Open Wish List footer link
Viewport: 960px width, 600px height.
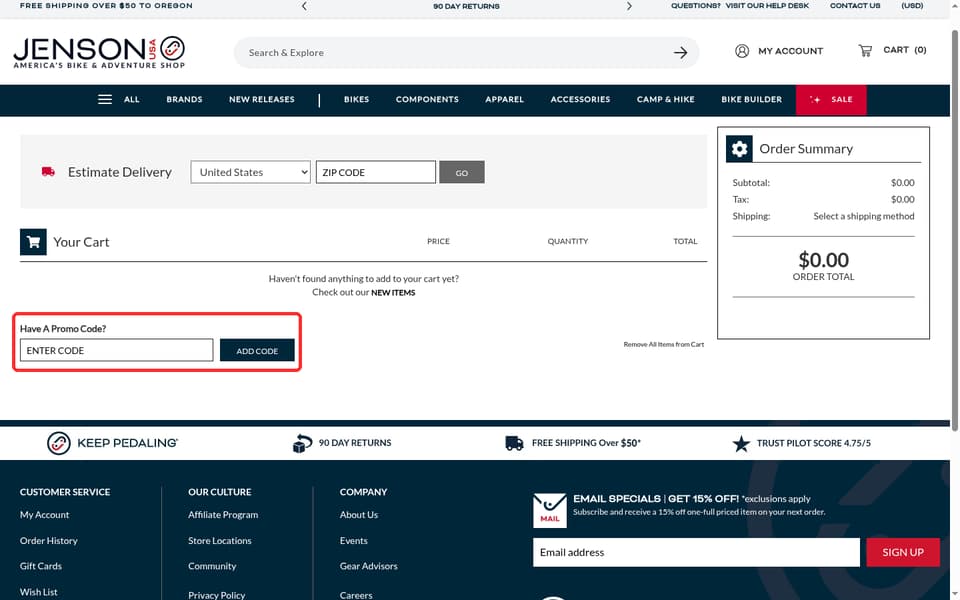click(39, 592)
